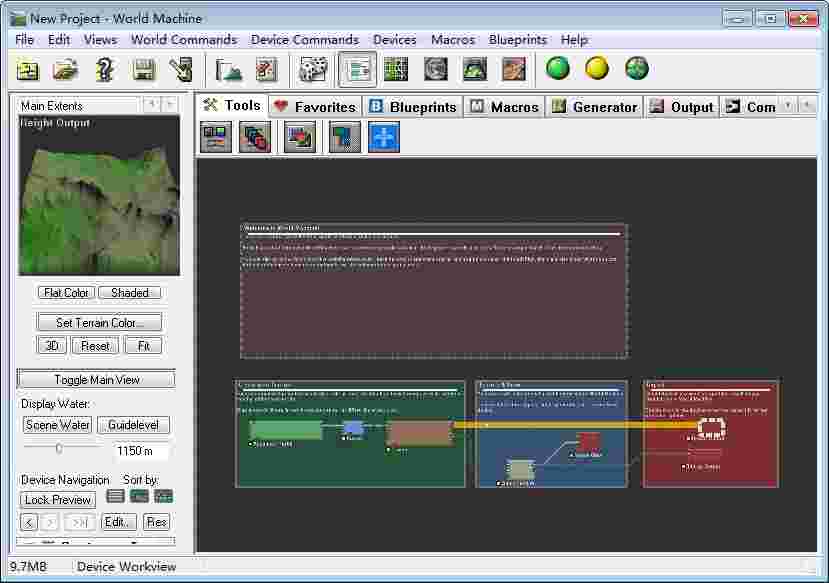Select the blue cross move tool
Image resolution: width=829 pixels, height=583 pixels.
pyautogui.click(x=385, y=137)
